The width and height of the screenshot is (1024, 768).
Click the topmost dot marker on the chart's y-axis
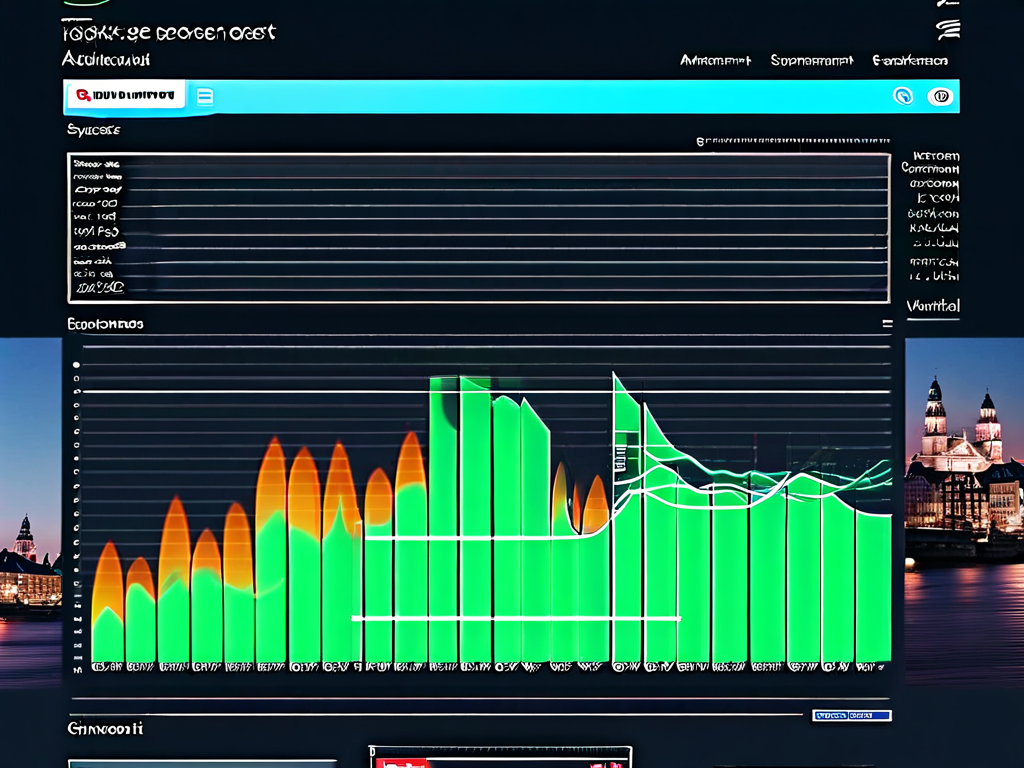(x=77, y=365)
